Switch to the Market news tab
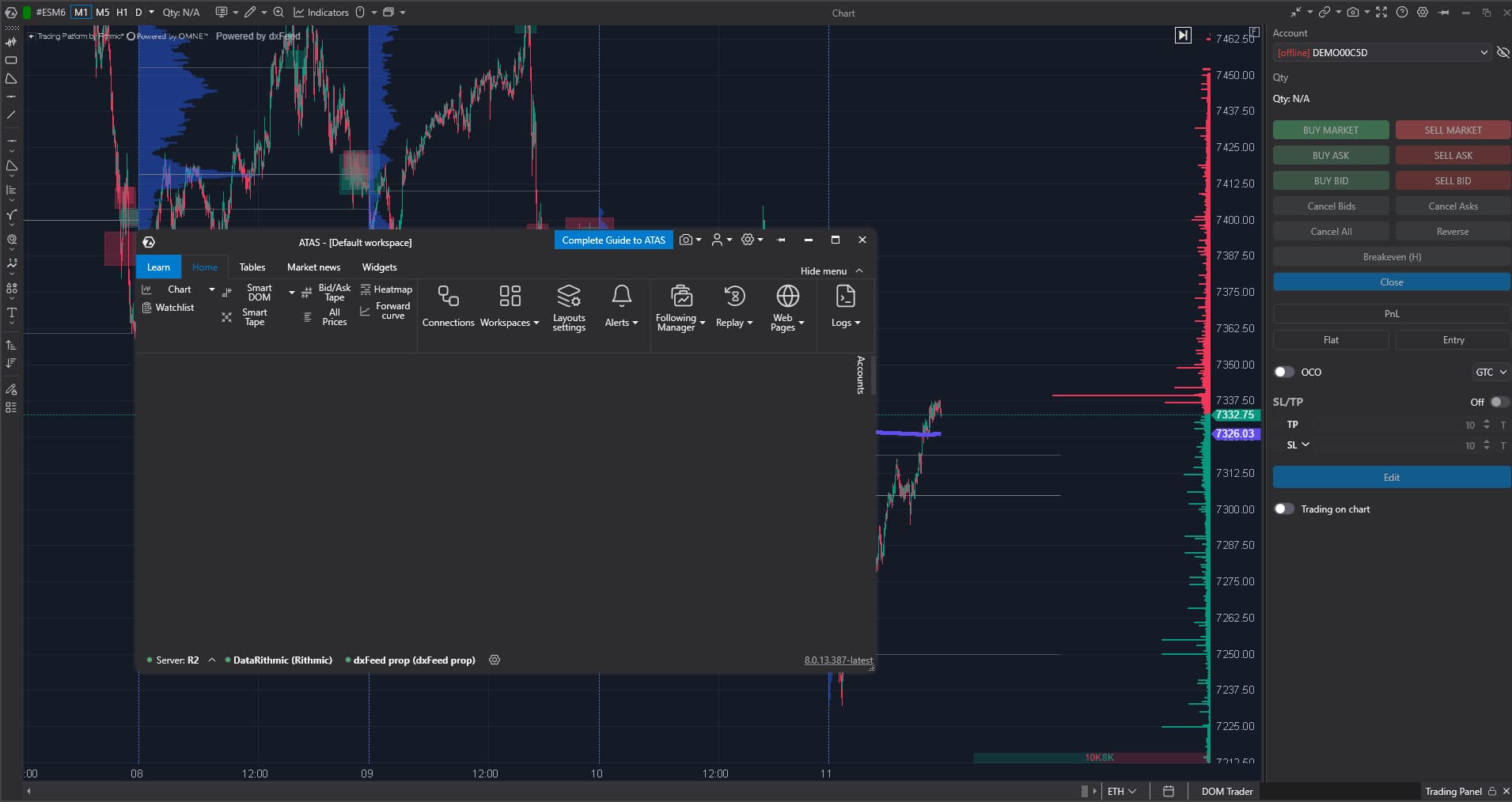The image size is (1512, 802). coord(313,267)
